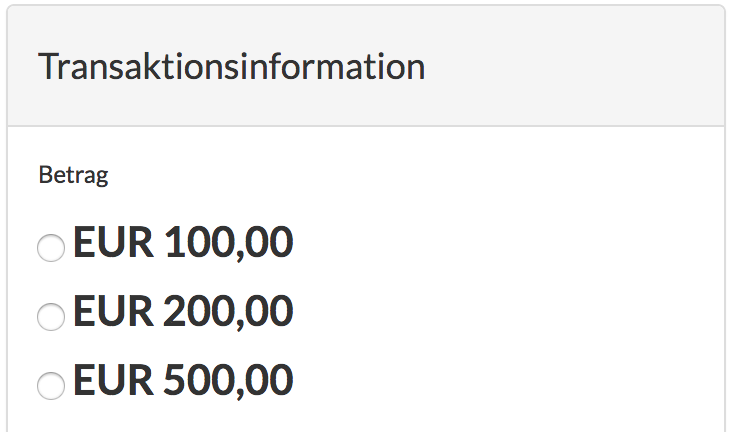The height and width of the screenshot is (432, 734).
Task: Click the Betrag field label
Action: (73, 176)
